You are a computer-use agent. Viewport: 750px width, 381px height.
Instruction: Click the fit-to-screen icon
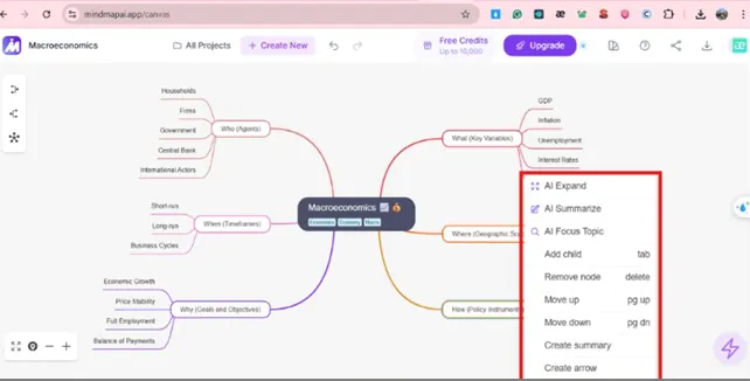(x=16, y=346)
